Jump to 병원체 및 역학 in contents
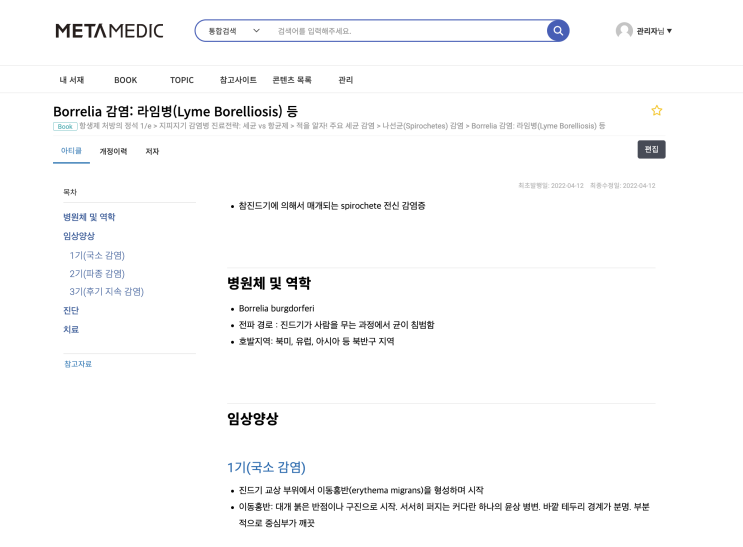The width and height of the screenshot is (743, 547). click(89, 217)
